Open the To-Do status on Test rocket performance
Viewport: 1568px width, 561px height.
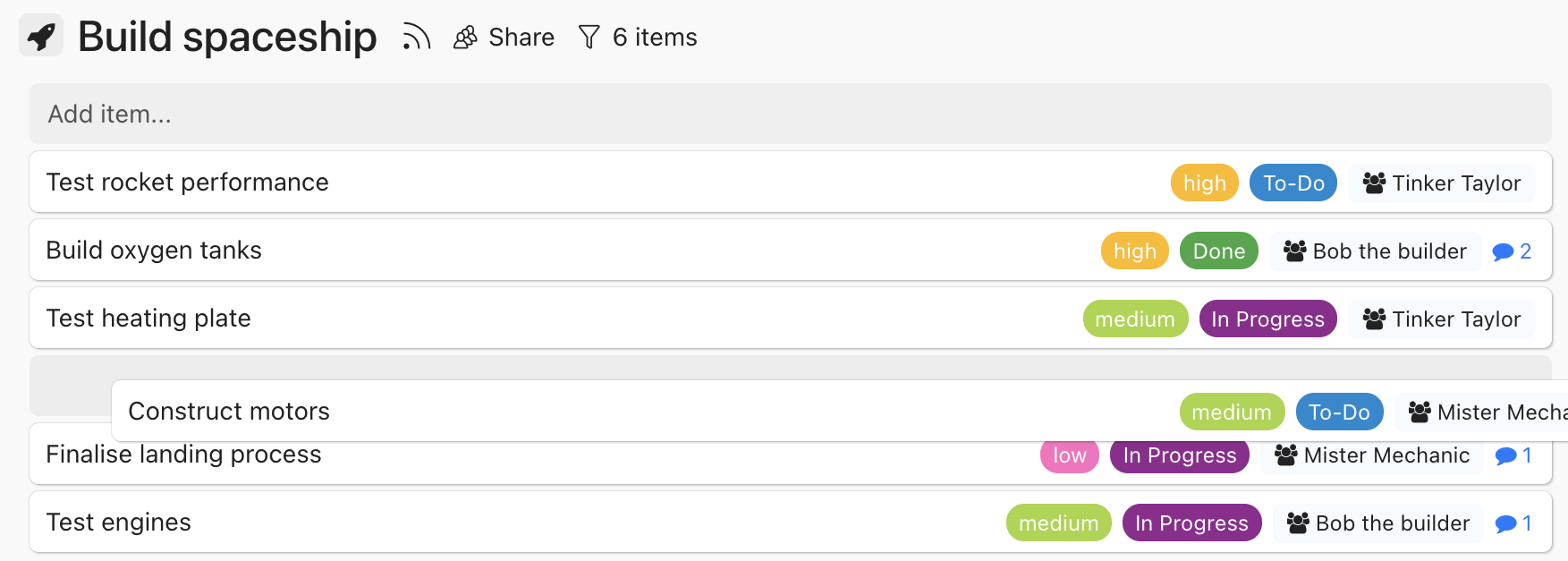1293,183
